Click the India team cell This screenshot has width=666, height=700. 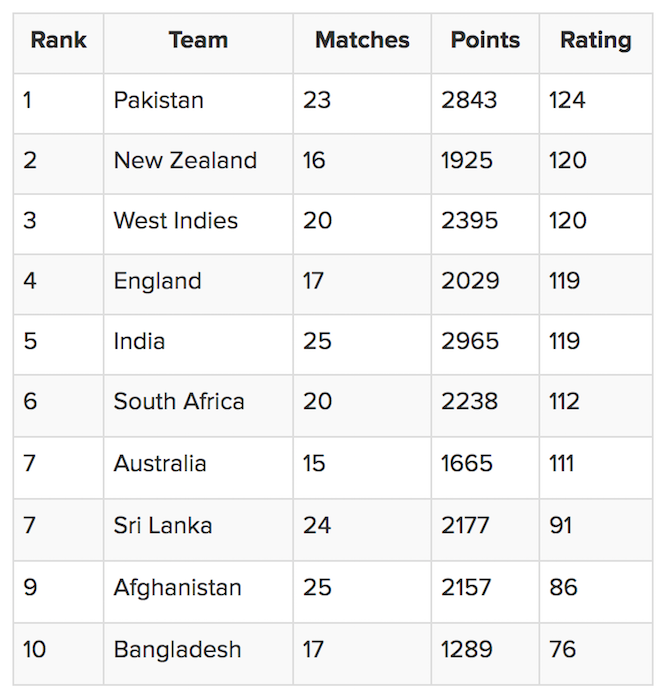139,342
